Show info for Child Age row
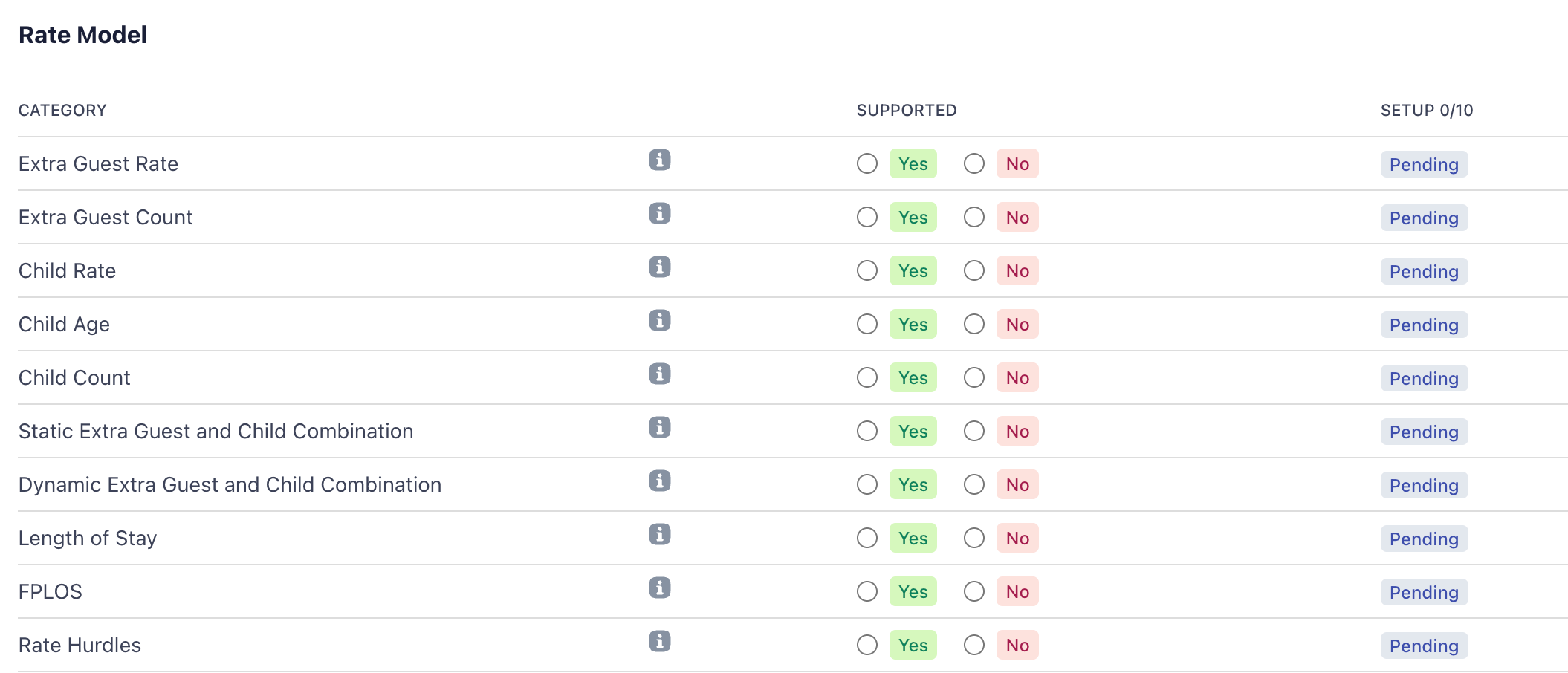This screenshot has height=673, width=1568. (660, 321)
